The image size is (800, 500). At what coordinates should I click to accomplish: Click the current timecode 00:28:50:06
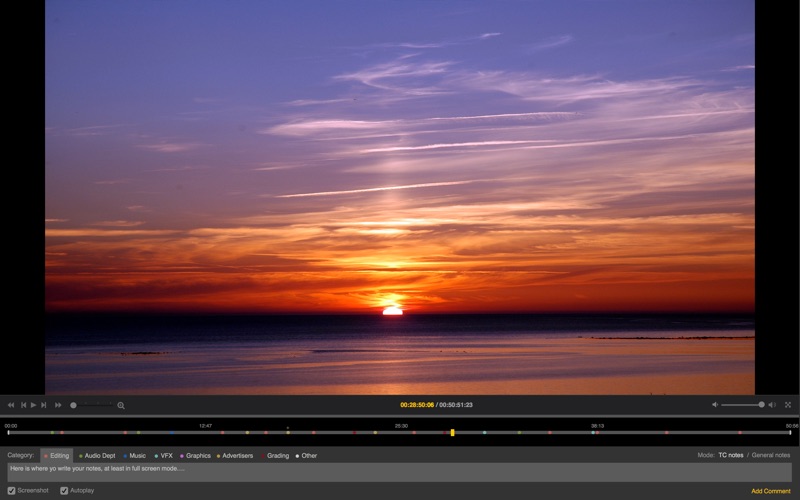pyautogui.click(x=417, y=405)
